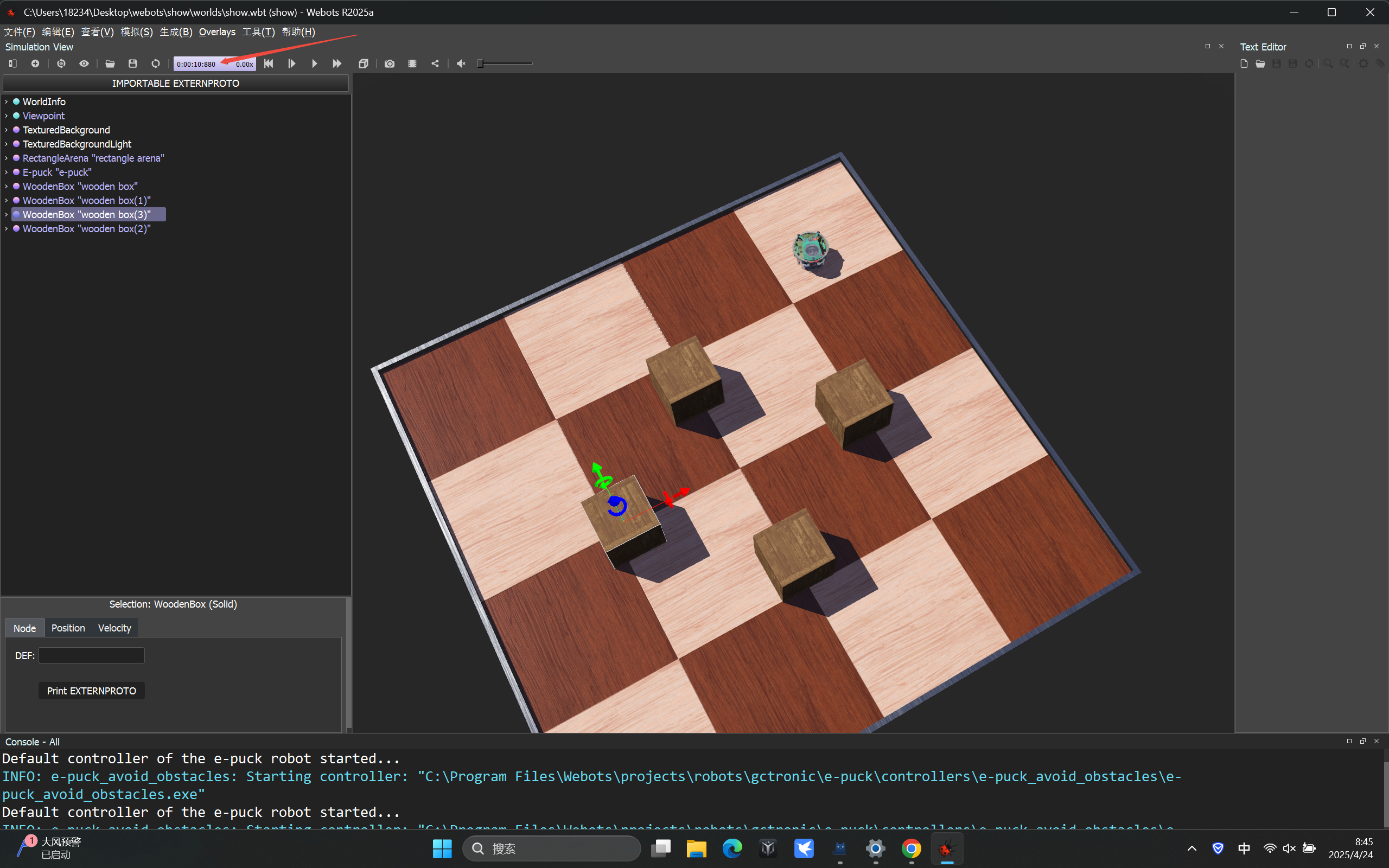Click the volume slider handle
The image size is (1389, 868).
coord(480,63)
